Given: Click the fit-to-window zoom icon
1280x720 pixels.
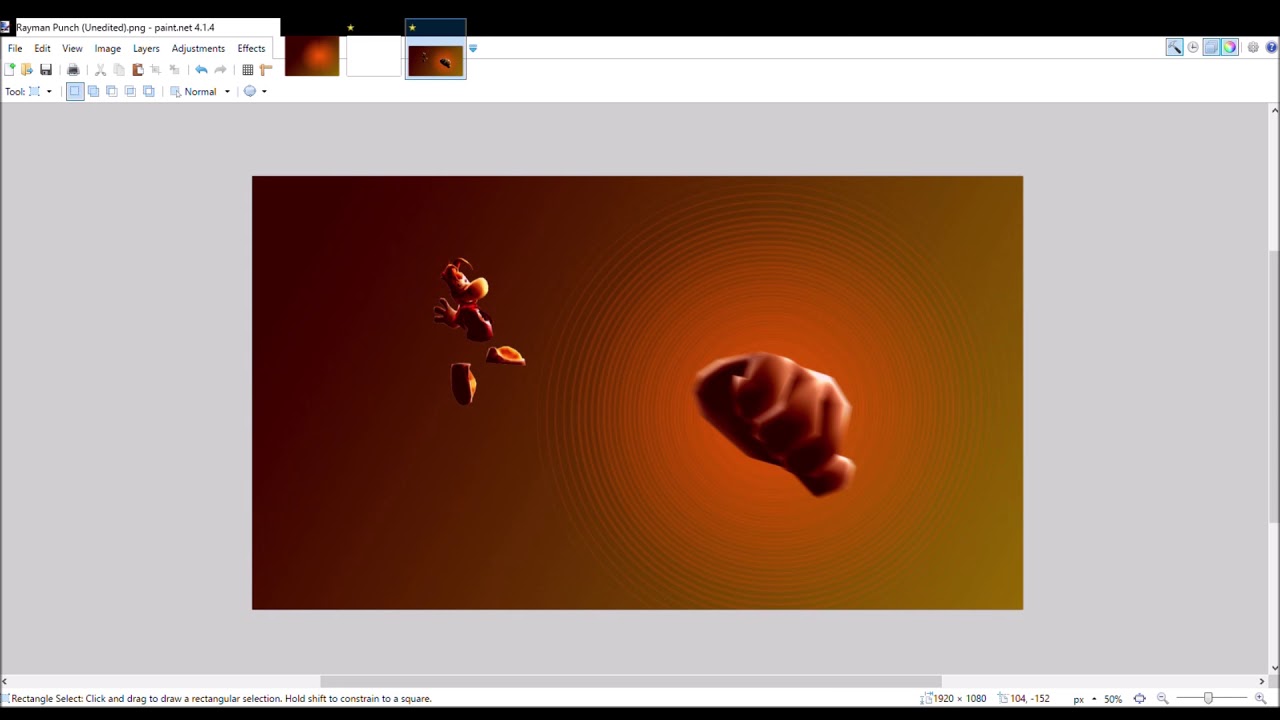Looking at the screenshot, I should point(1139,699).
